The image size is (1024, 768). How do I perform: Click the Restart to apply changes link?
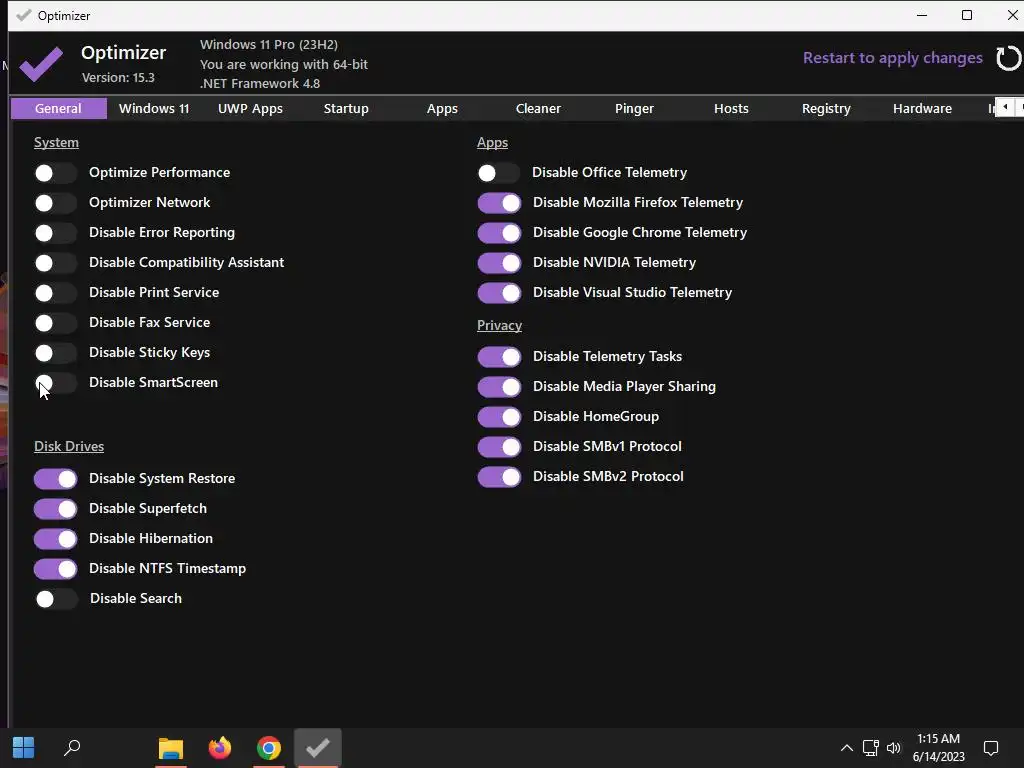pyautogui.click(x=893, y=58)
